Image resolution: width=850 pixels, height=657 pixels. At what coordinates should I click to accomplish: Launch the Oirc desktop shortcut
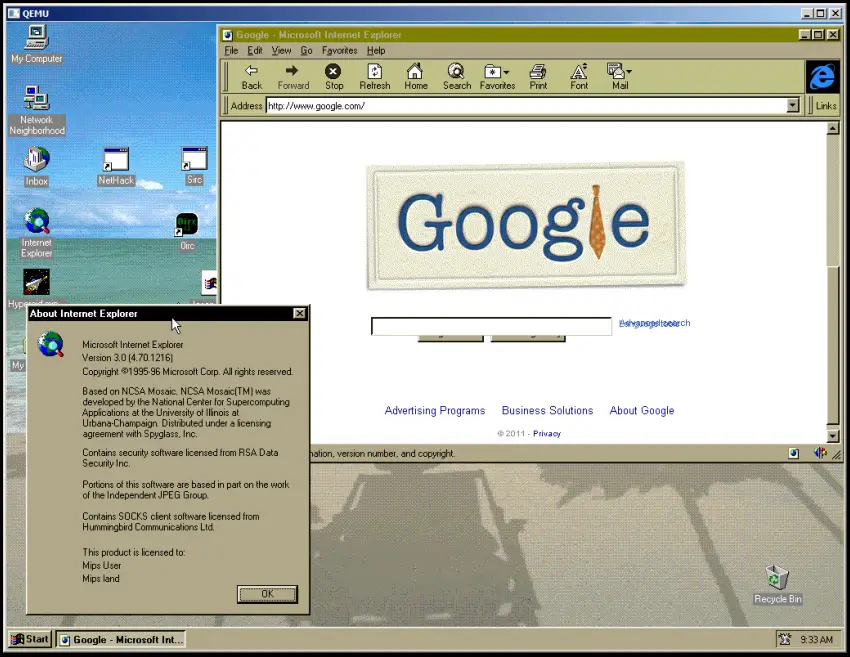pyautogui.click(x=187, y=232)
